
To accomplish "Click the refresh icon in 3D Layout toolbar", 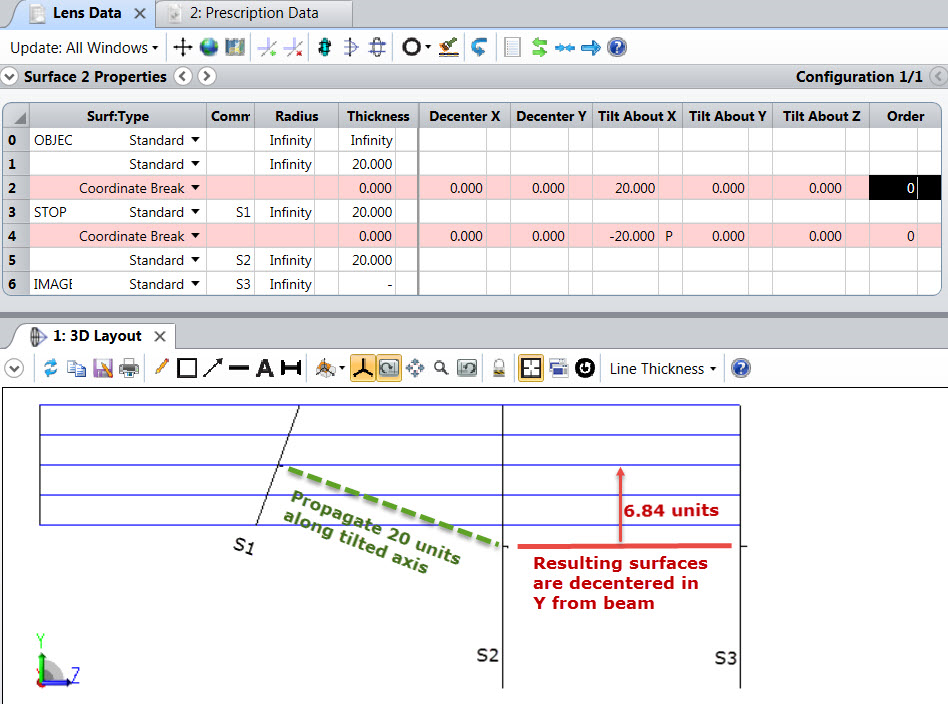I will [50, 368].
